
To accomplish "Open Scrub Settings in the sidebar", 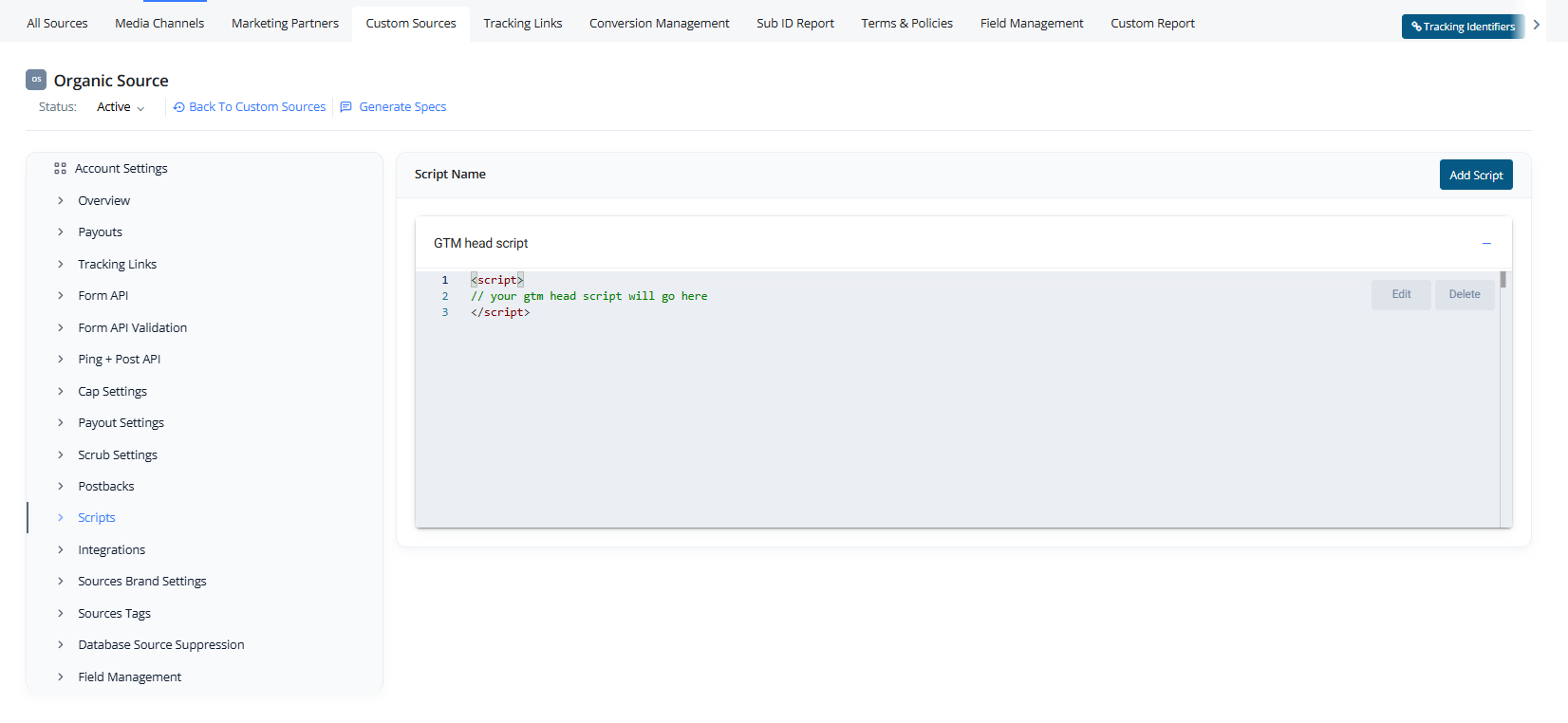I will 118,454.
